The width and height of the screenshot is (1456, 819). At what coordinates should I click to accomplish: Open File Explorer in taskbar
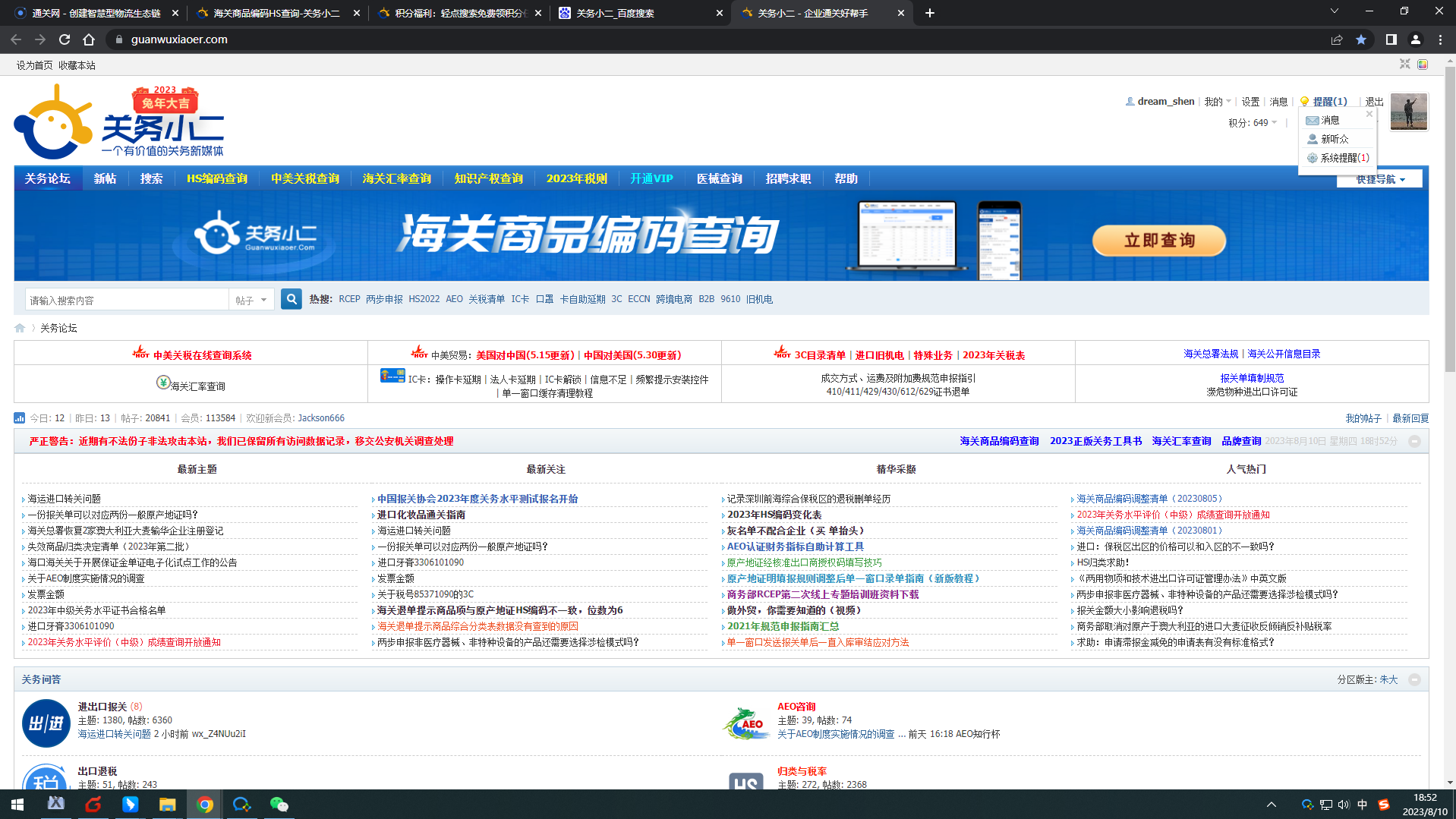167,805
